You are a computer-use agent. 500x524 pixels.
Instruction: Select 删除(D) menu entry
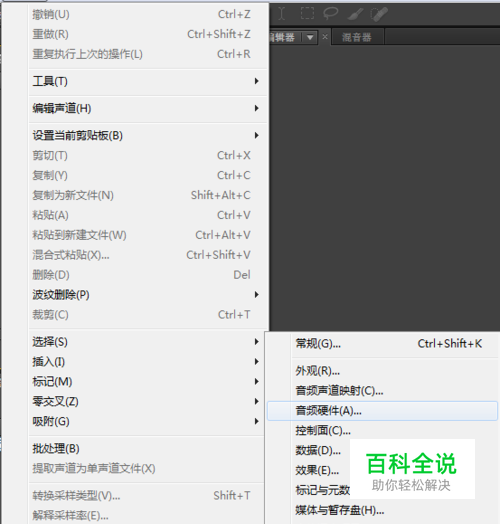pos(148,275)
